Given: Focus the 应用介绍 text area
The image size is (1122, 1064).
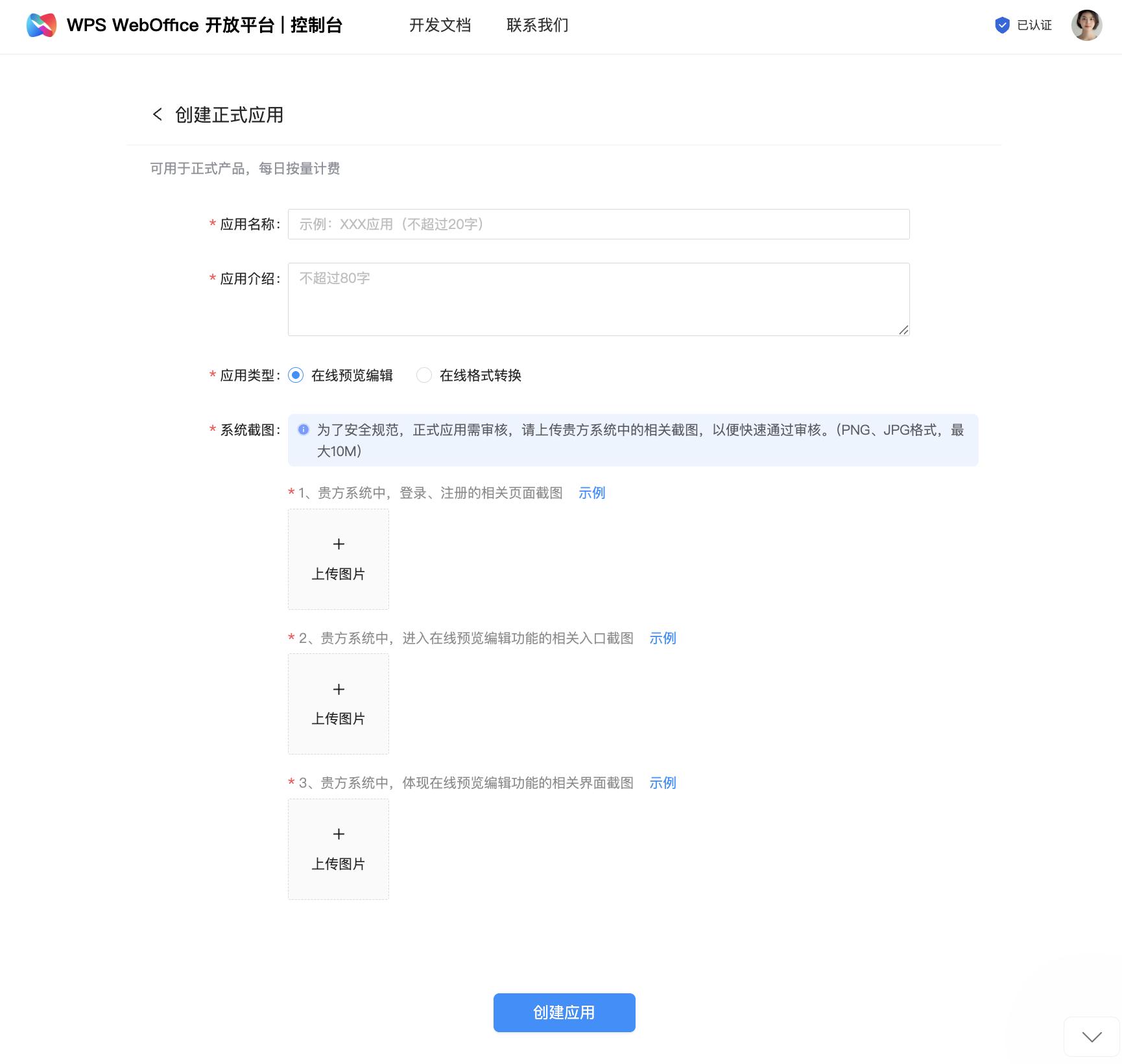Looking at the screenshot, I should click(598, 299).
